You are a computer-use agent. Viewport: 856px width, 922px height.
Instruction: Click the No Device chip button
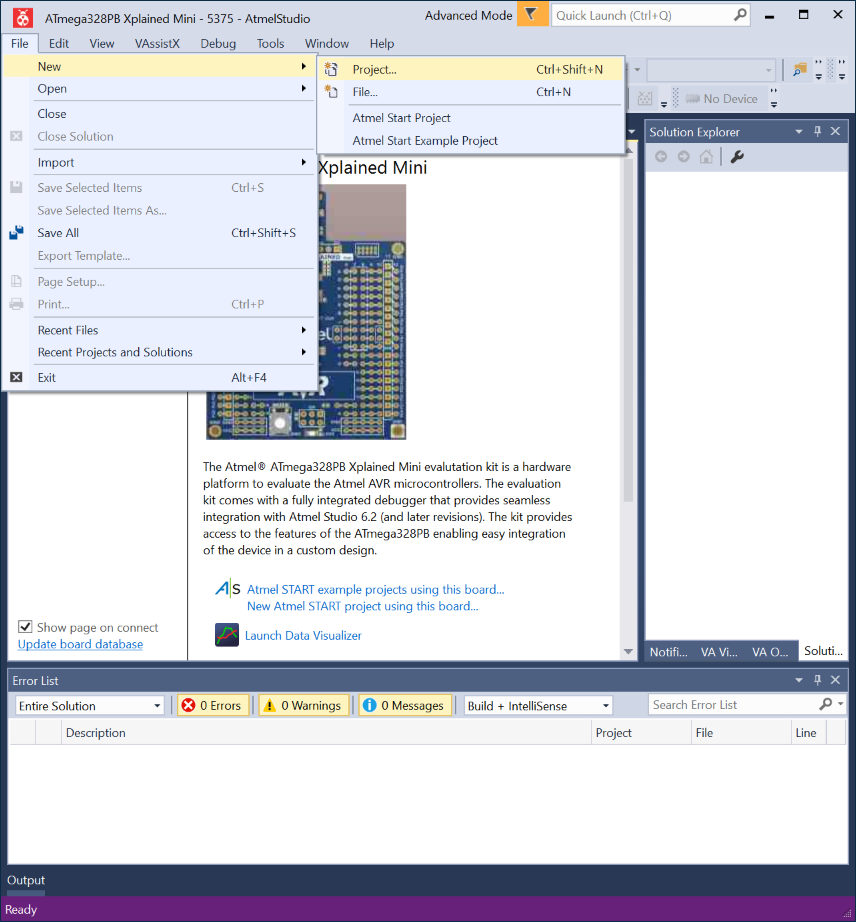(x=722, y=99)
